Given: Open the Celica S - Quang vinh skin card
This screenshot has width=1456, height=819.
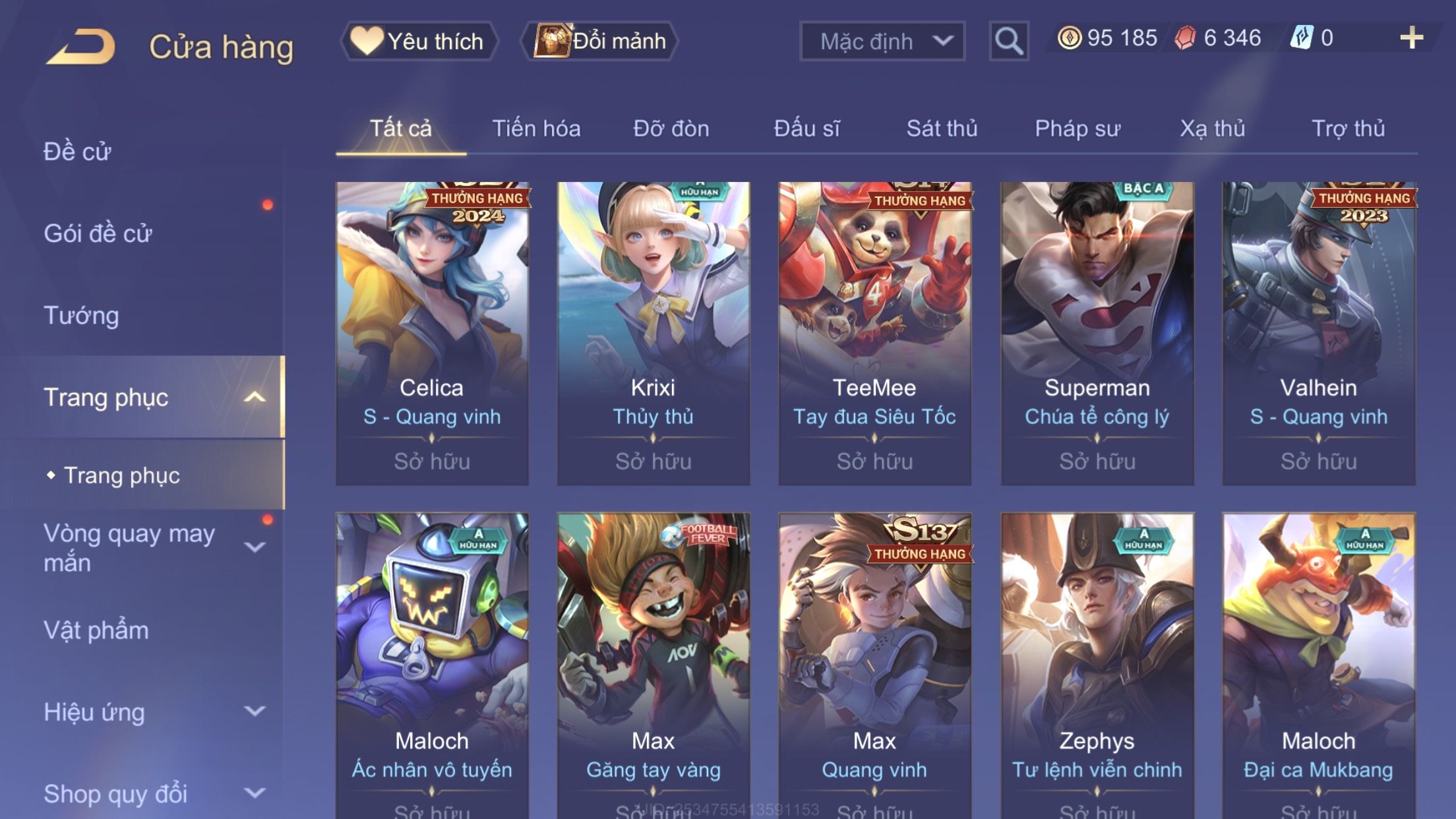Looking at the screenshot, I should (432, 334).
